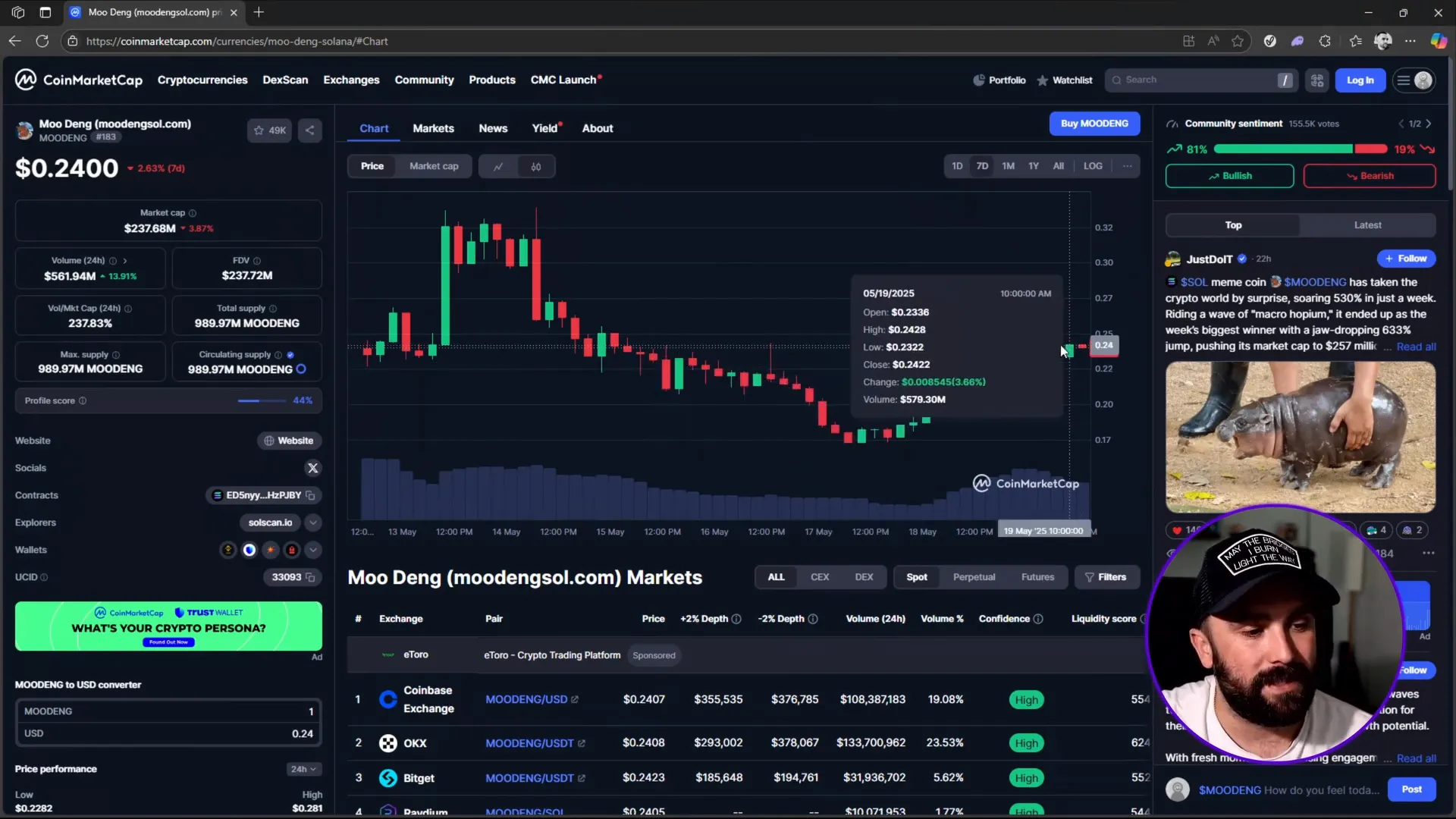Screen dimensions: 1456x819
Task: Focus the Search input field
Action: pyautogui.click(x=1201, y=80)
